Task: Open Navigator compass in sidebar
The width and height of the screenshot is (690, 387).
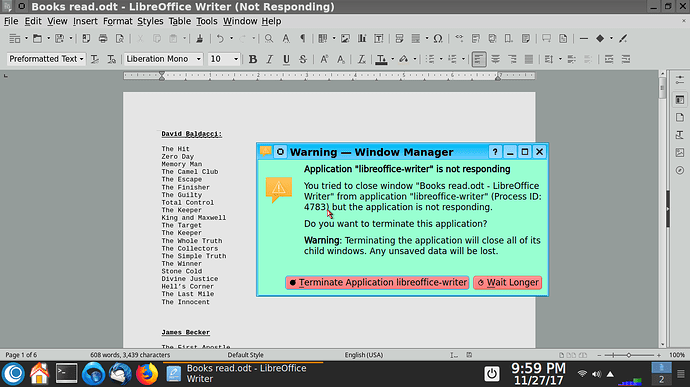Action: [x=680, y=170]
